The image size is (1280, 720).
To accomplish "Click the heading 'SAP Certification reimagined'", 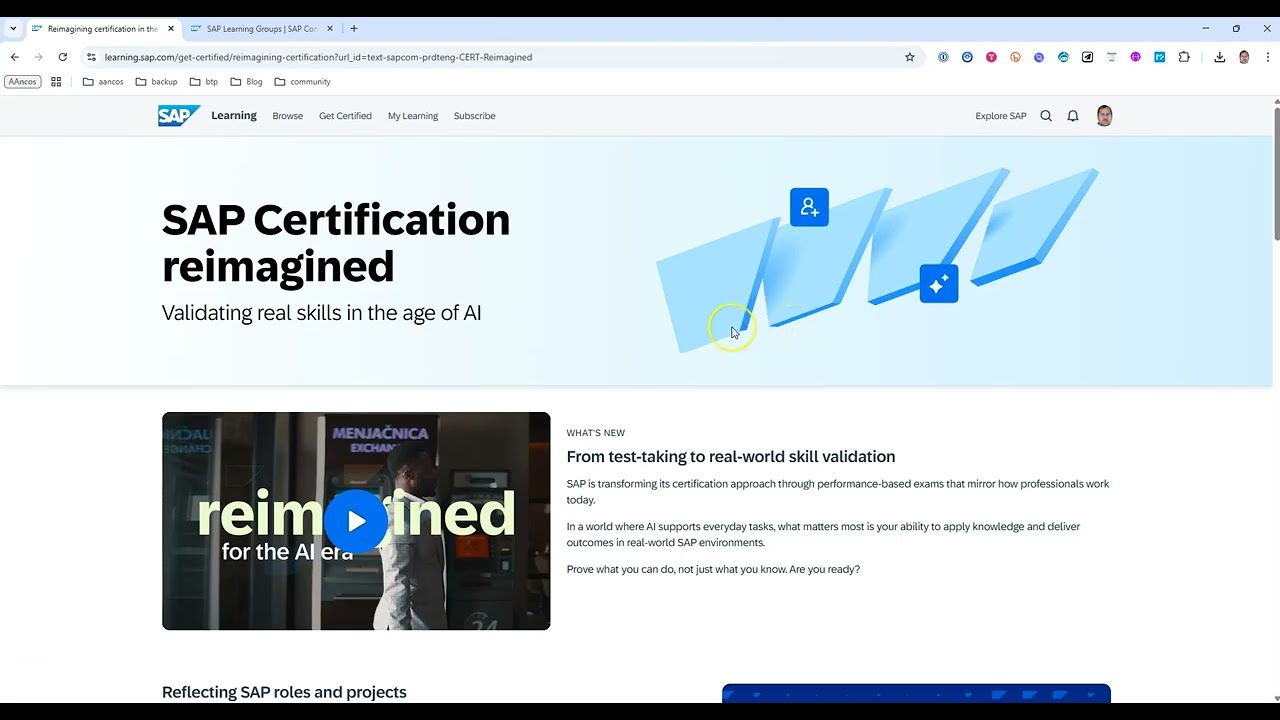I will (x=336, y=243).
